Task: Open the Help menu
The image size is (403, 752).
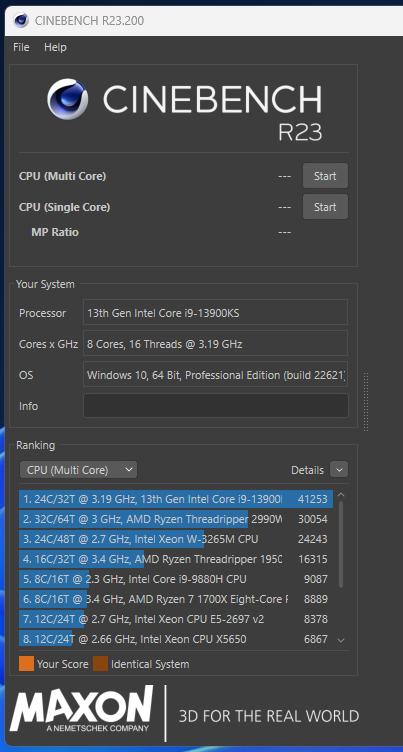Action: [x=55, y=47]
